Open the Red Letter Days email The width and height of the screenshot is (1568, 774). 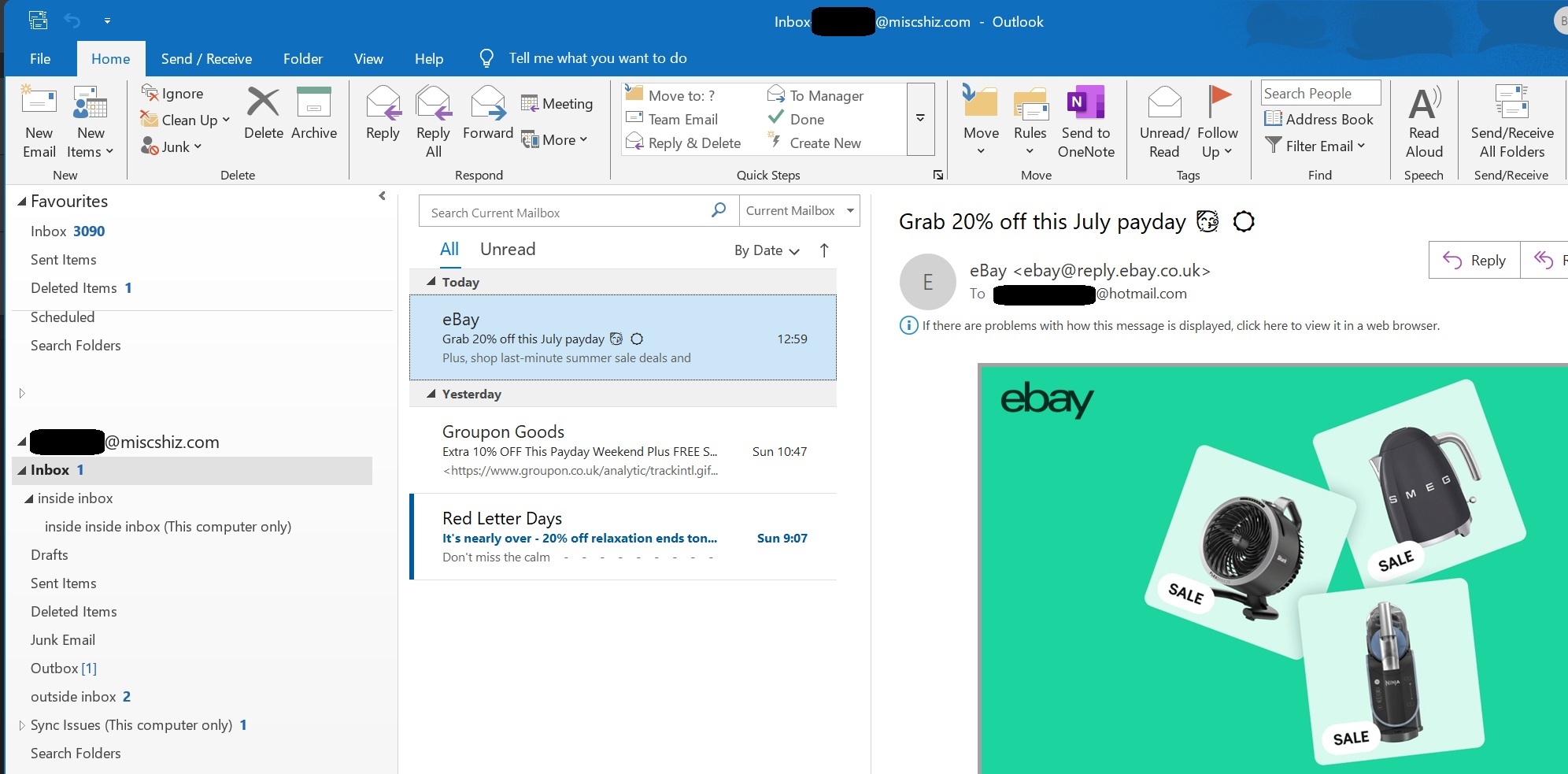[623, 537]
